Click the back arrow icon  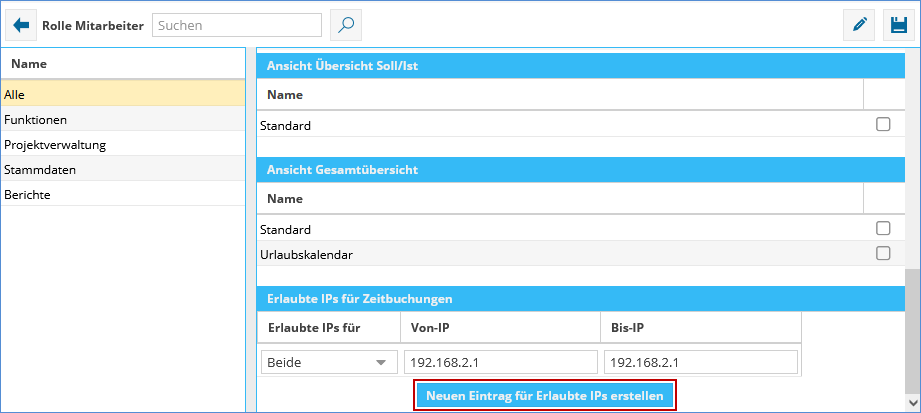click(21, 25)
